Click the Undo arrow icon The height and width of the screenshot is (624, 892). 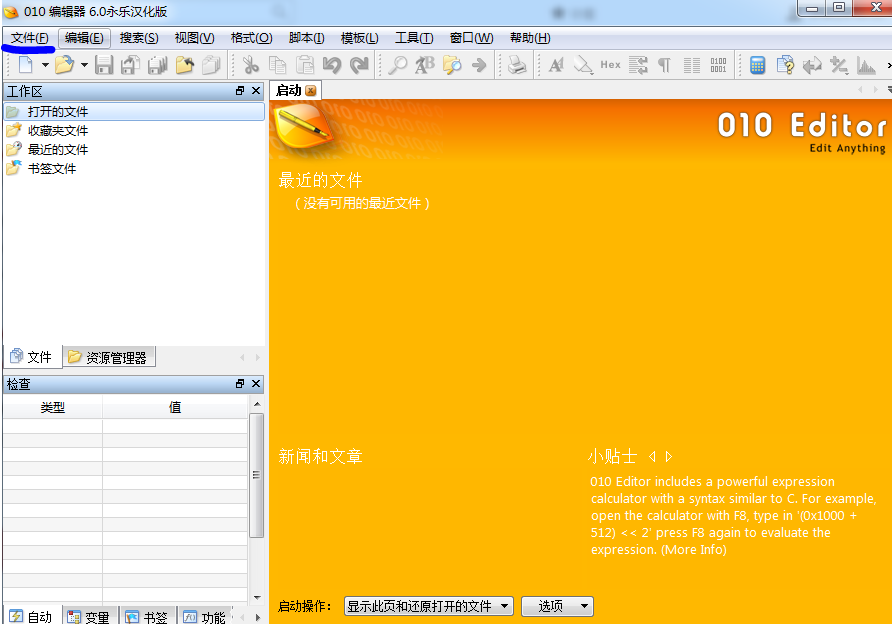(x=333, y=64)
